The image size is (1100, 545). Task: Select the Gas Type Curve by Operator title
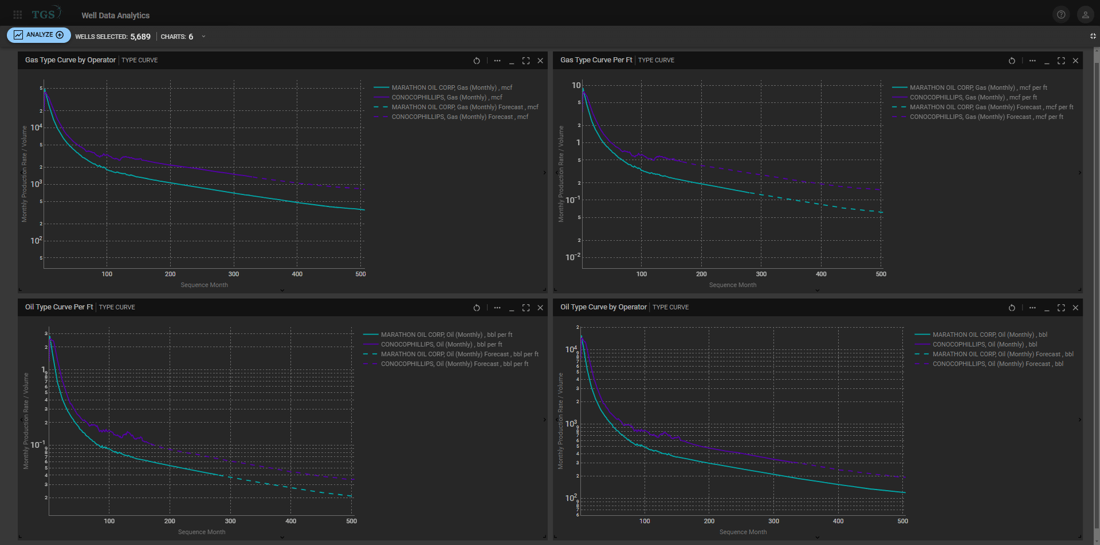[70, 60]
